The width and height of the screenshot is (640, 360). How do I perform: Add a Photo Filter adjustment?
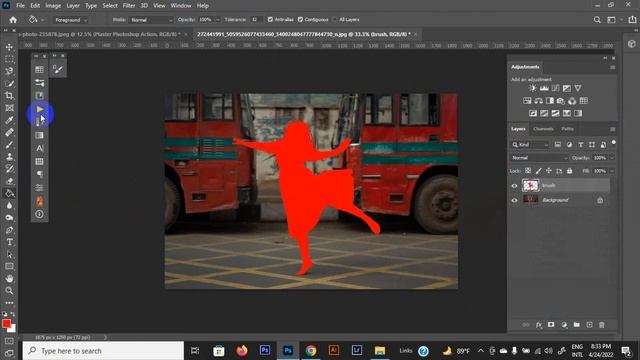[x=561, y=101]
